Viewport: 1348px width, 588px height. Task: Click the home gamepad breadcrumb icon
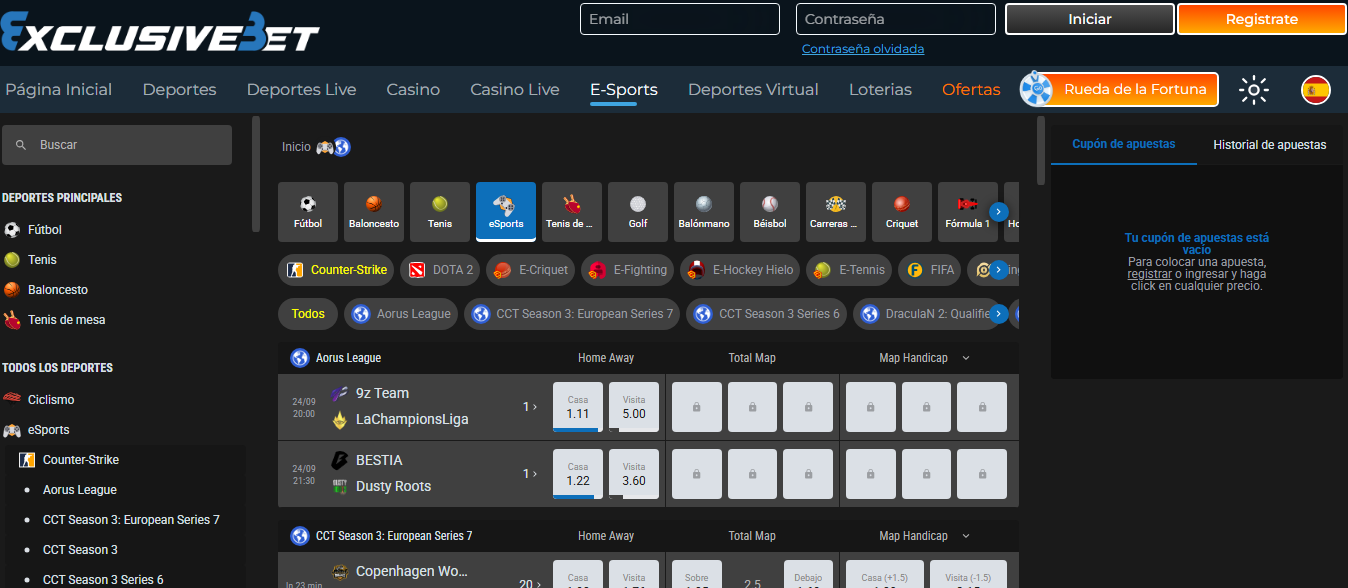pos(325,147)
